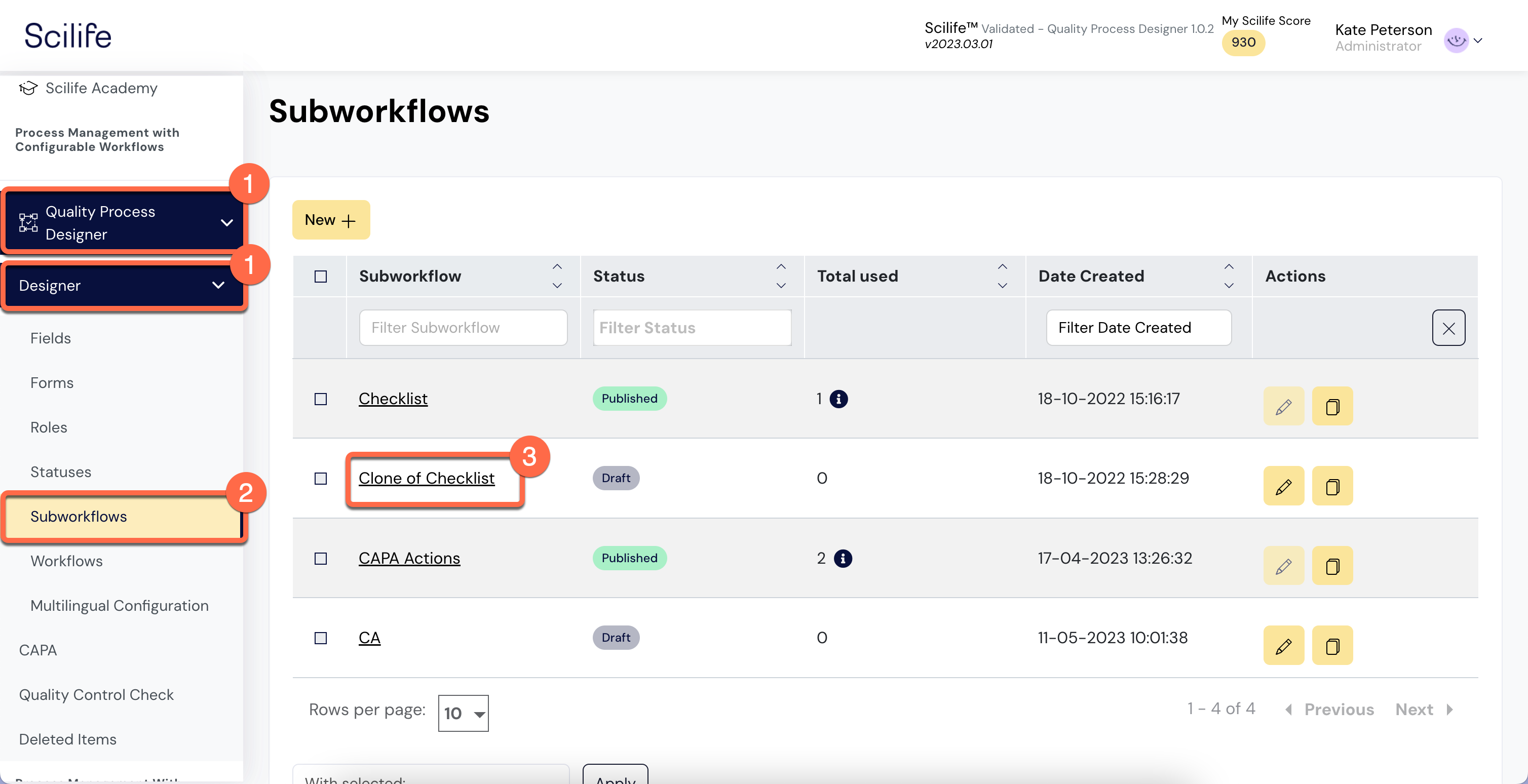This screenshot has width=1528, height=784.
Task: Click Next page button
Action: [1424, 709]
